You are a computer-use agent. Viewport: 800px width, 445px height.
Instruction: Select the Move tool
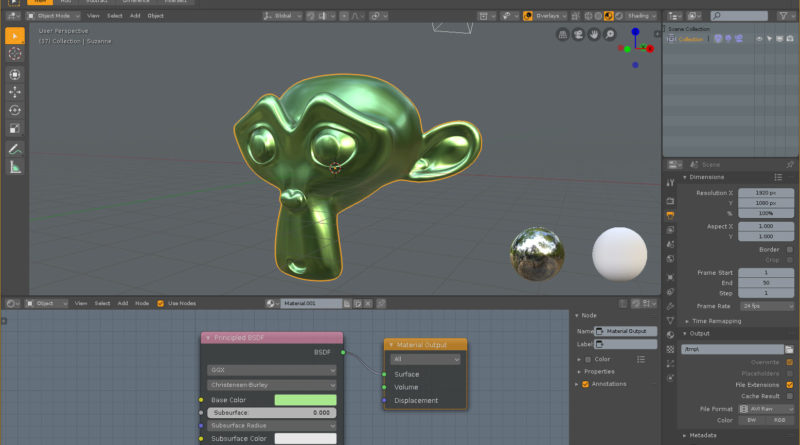tap(15, 92)
